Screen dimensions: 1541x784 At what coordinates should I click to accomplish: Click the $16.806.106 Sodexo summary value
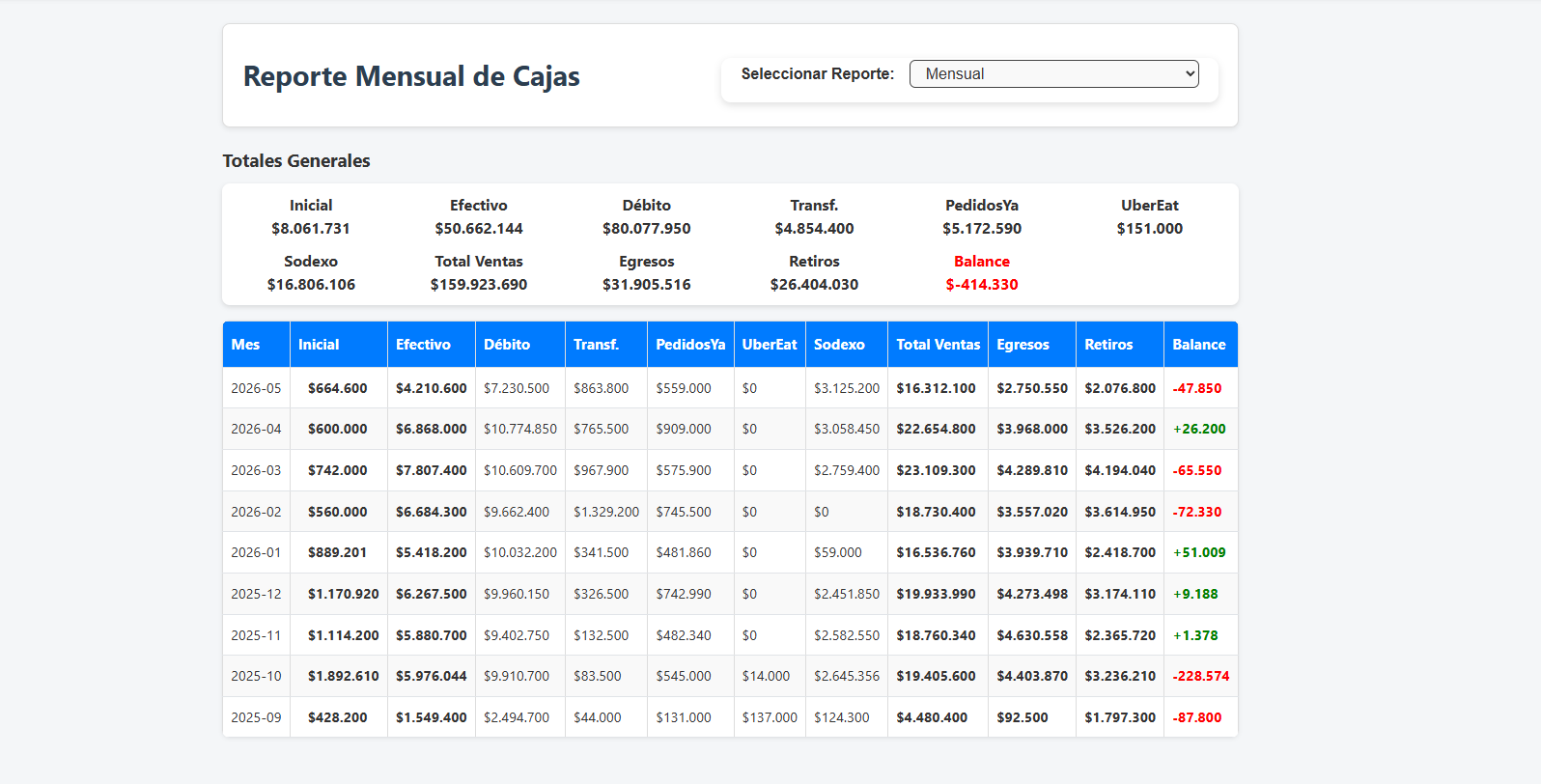[311, 285]
